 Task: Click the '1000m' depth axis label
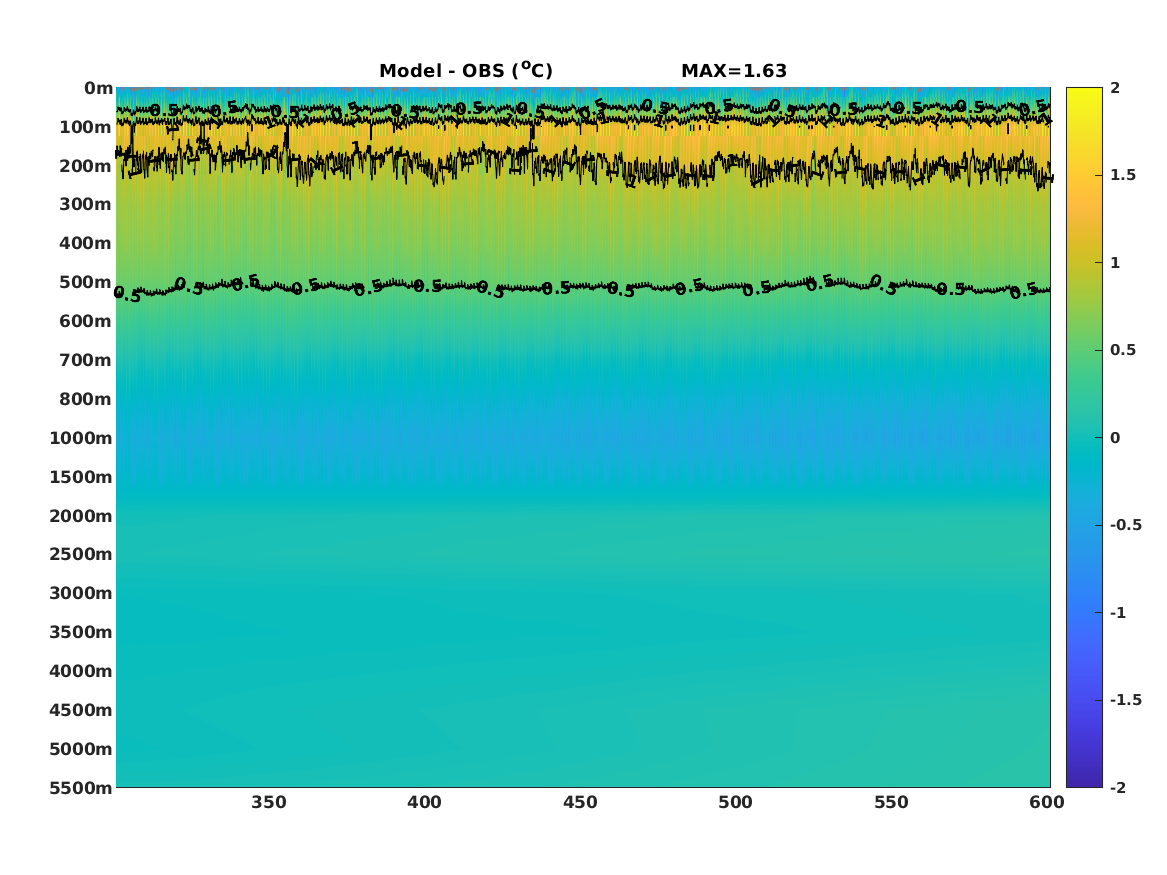(x=81, y=438)
